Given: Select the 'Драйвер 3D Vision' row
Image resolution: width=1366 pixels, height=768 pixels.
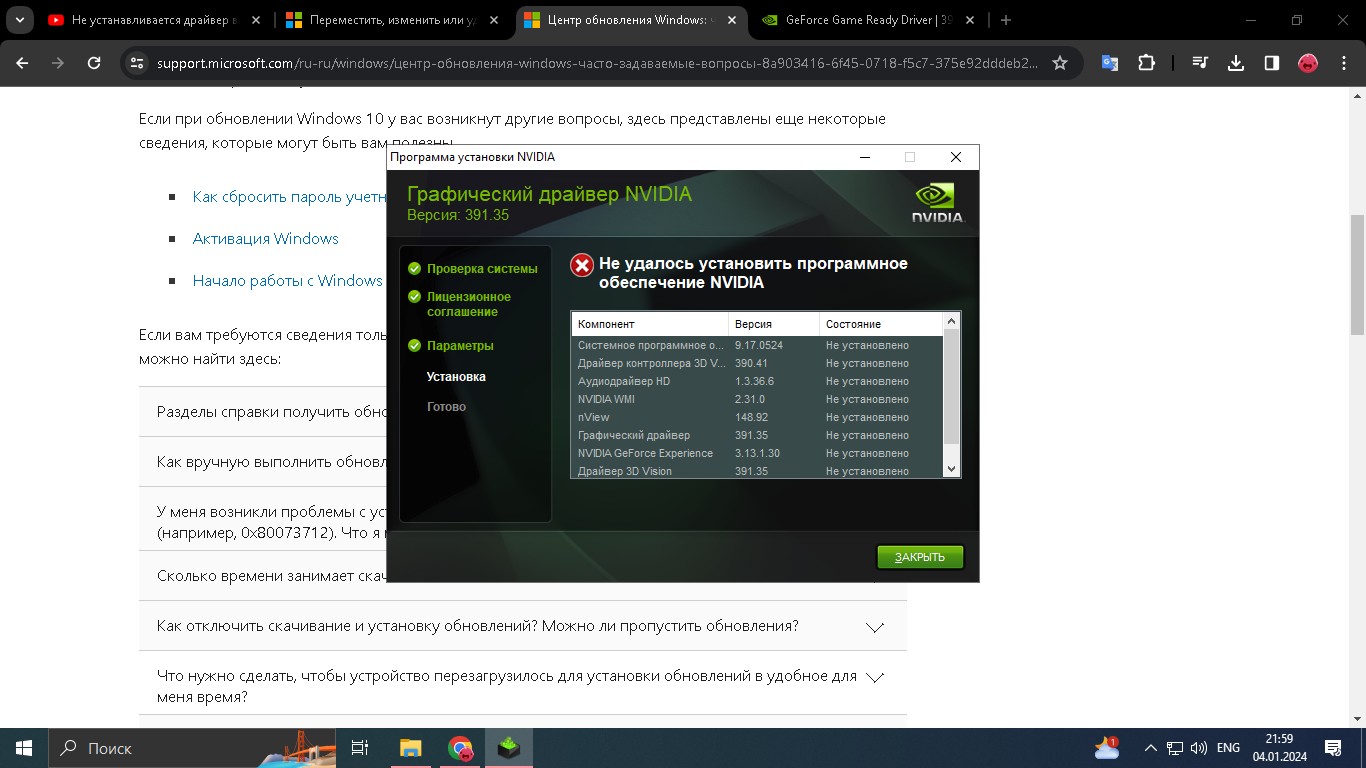Looking at the screenshot, I should (757, 470).
